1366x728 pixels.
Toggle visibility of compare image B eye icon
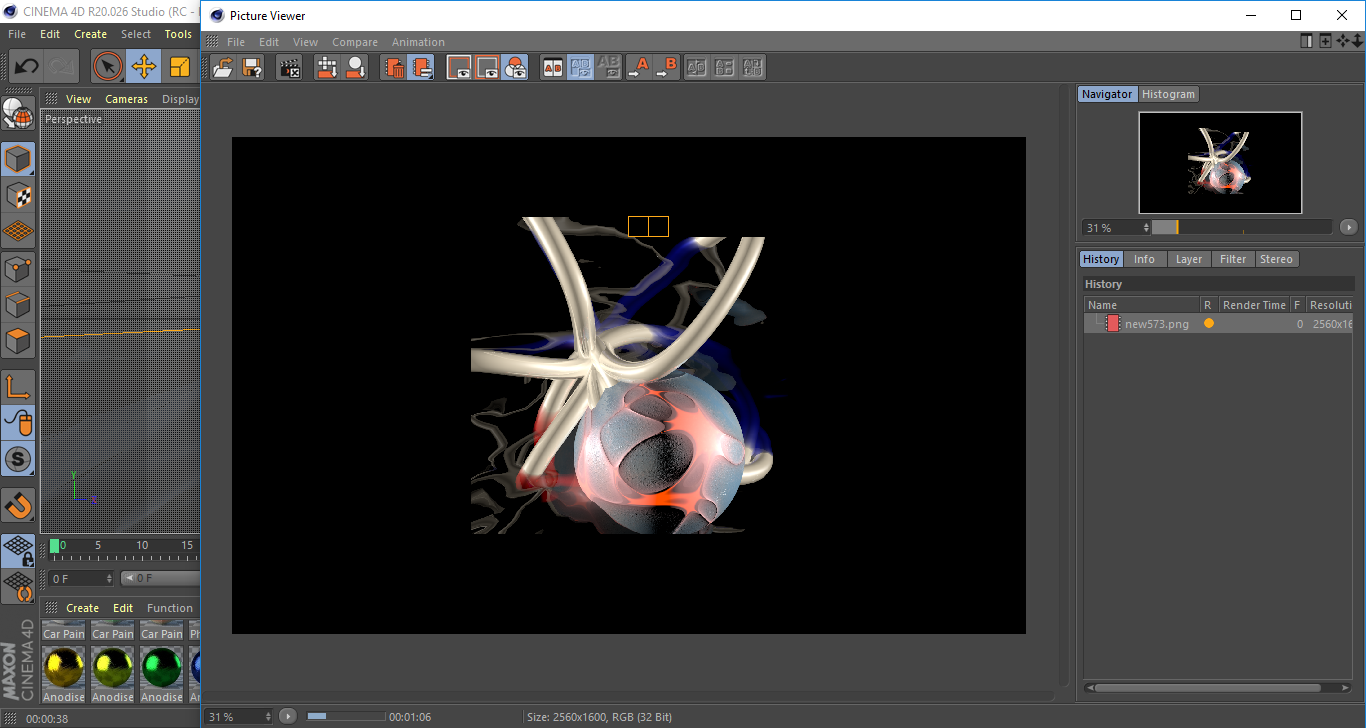click(x=487, y=67)
